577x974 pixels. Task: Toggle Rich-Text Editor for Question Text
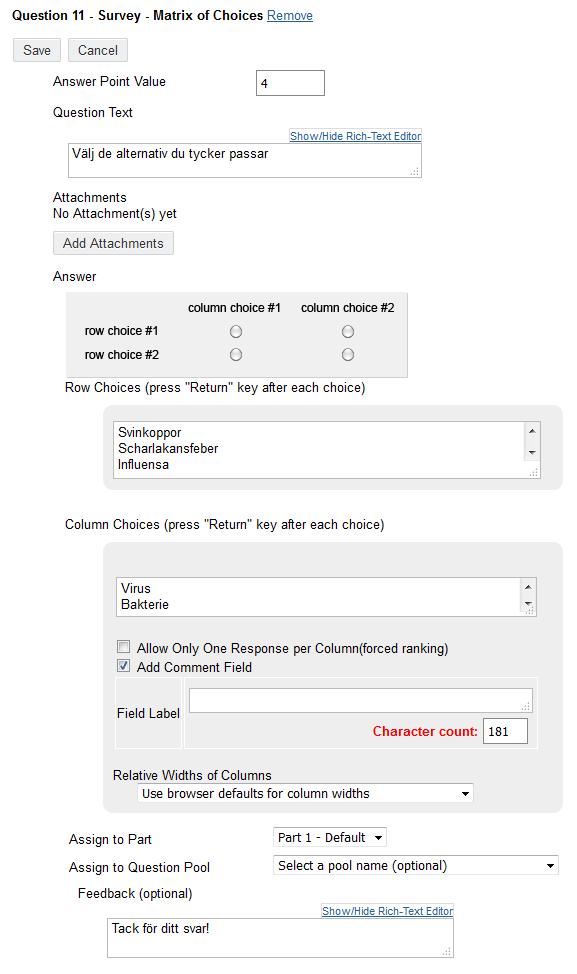click(x=355, y=136)
